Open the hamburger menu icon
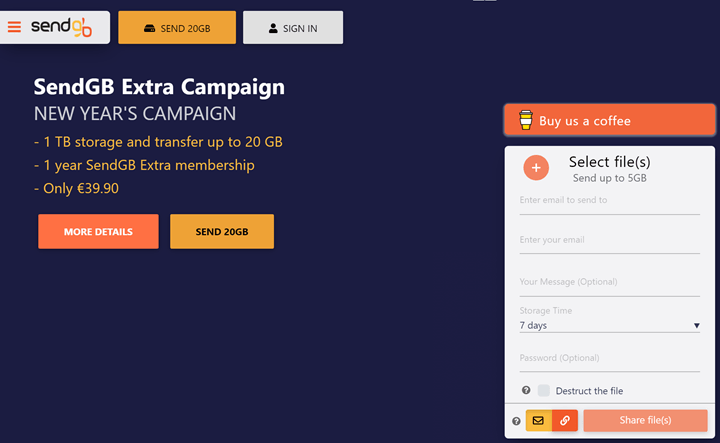Image resolution: width=720 pixels, height=443 pixels. (x=14, y=27)
